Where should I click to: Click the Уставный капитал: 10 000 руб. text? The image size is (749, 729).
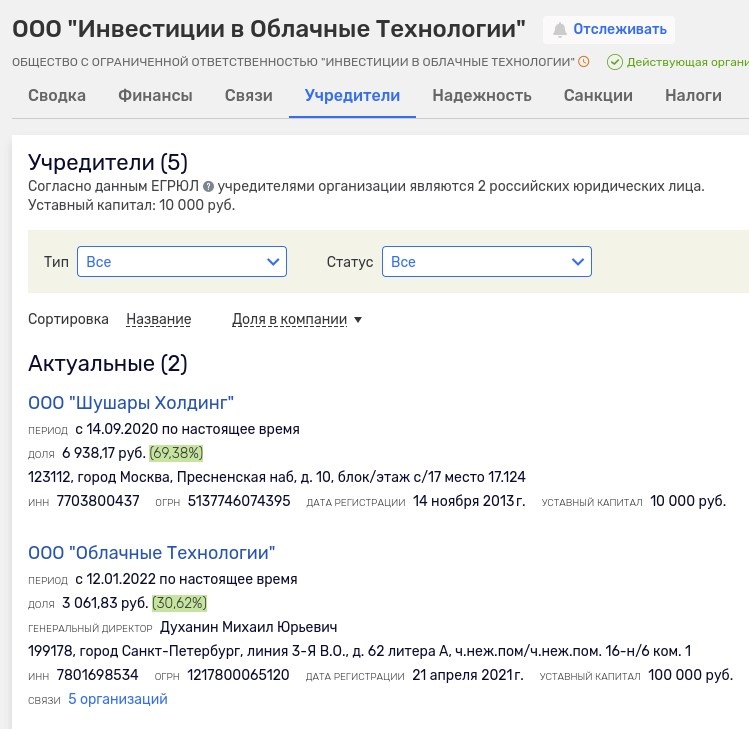pos(131,205)
